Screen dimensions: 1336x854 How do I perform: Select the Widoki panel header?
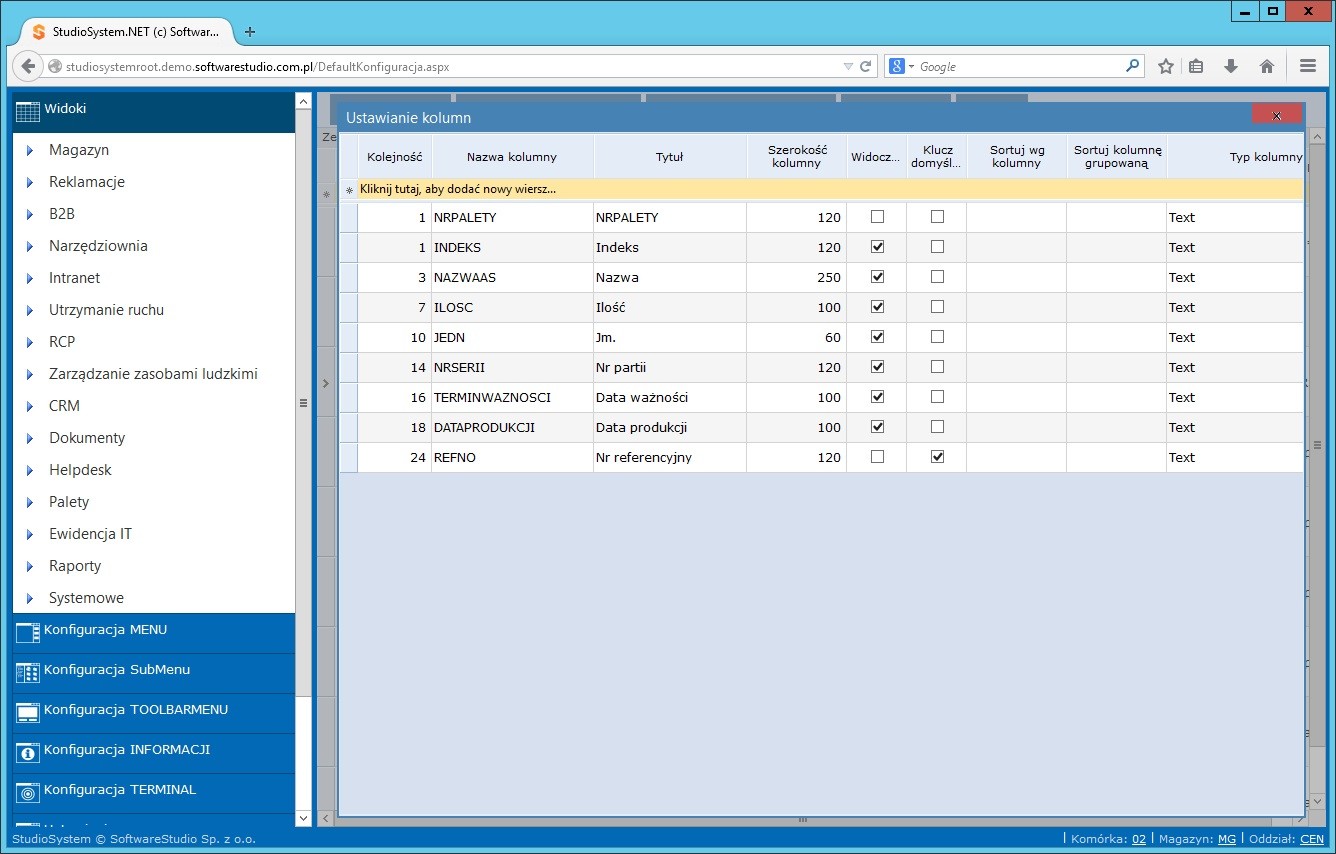[154, 112]
